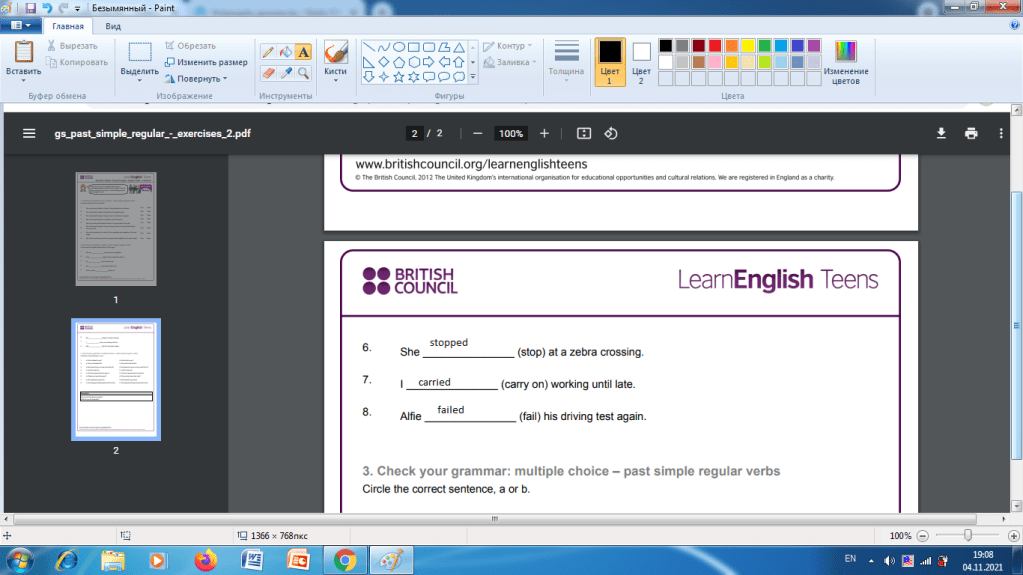
Task: Toggle PDF fit to page button
Action: pyautogui.click(x=585, y=133)
